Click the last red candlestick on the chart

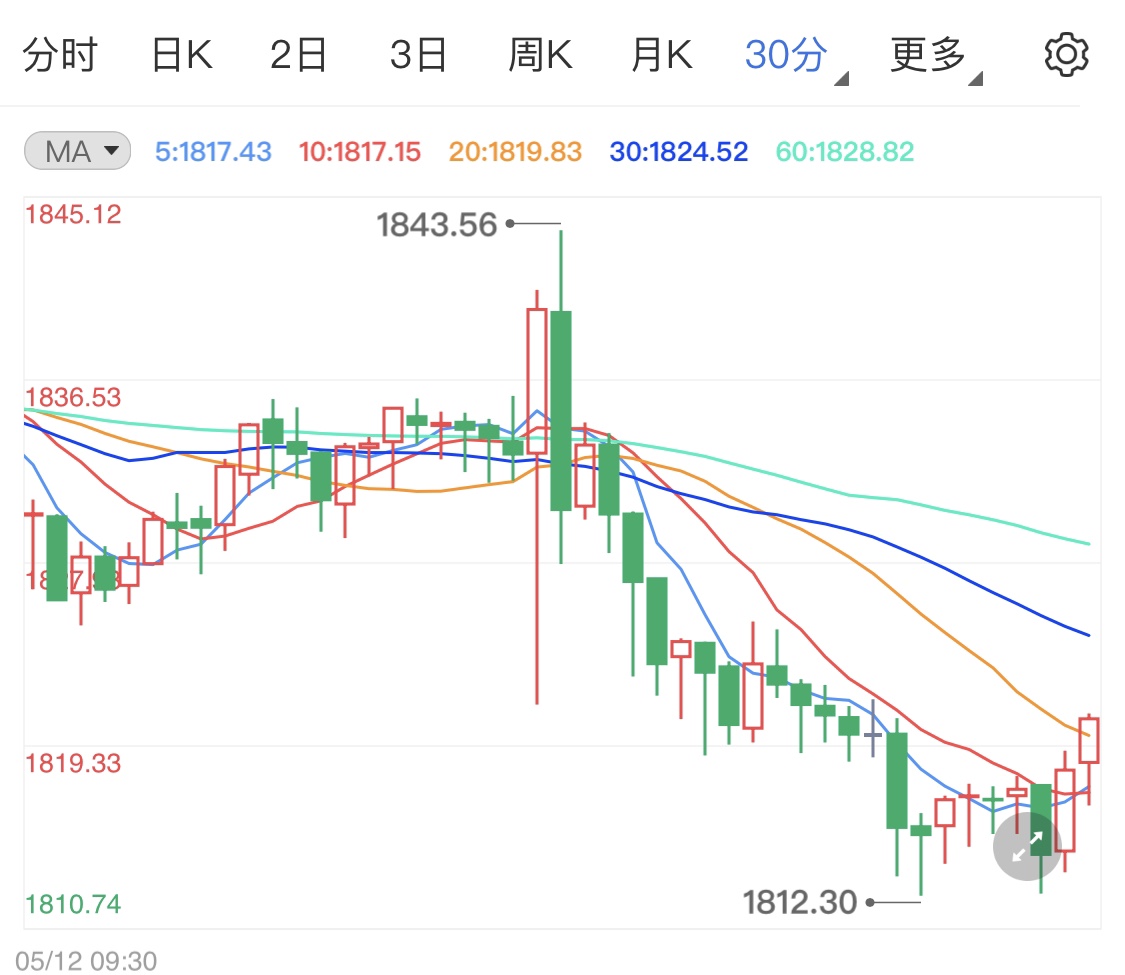(x=1089, y=739)
